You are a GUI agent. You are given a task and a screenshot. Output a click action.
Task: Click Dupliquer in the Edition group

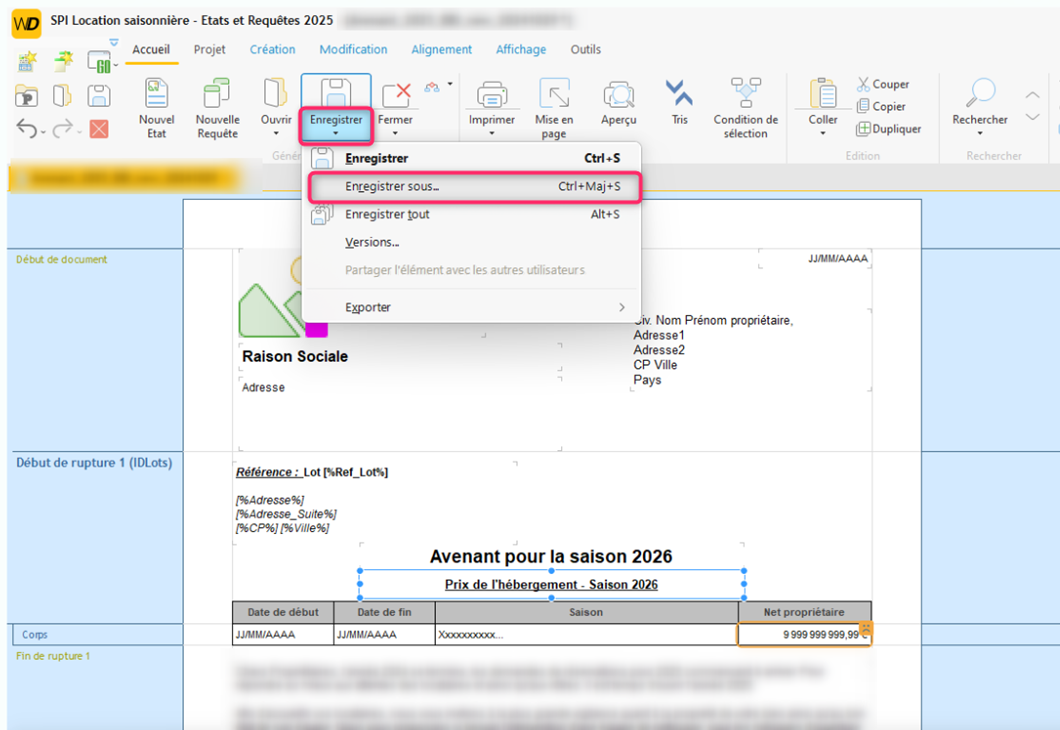tap(888, 128)
